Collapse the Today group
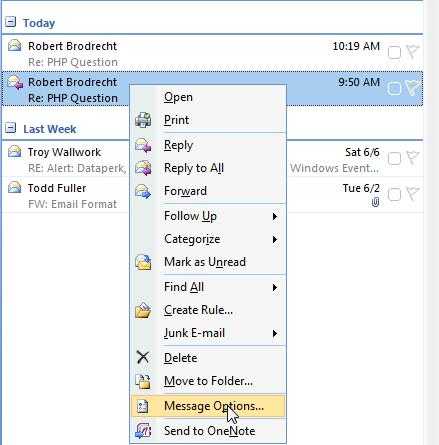The image size is (439, 445). pyautogui.click(x=11, y=22)
